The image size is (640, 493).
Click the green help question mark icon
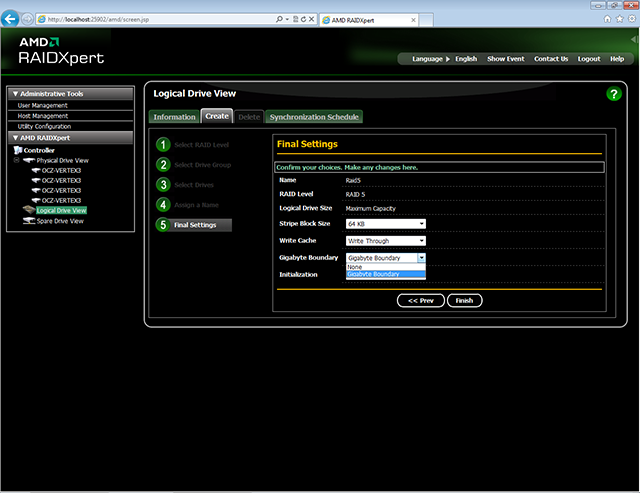coord(613,94)
